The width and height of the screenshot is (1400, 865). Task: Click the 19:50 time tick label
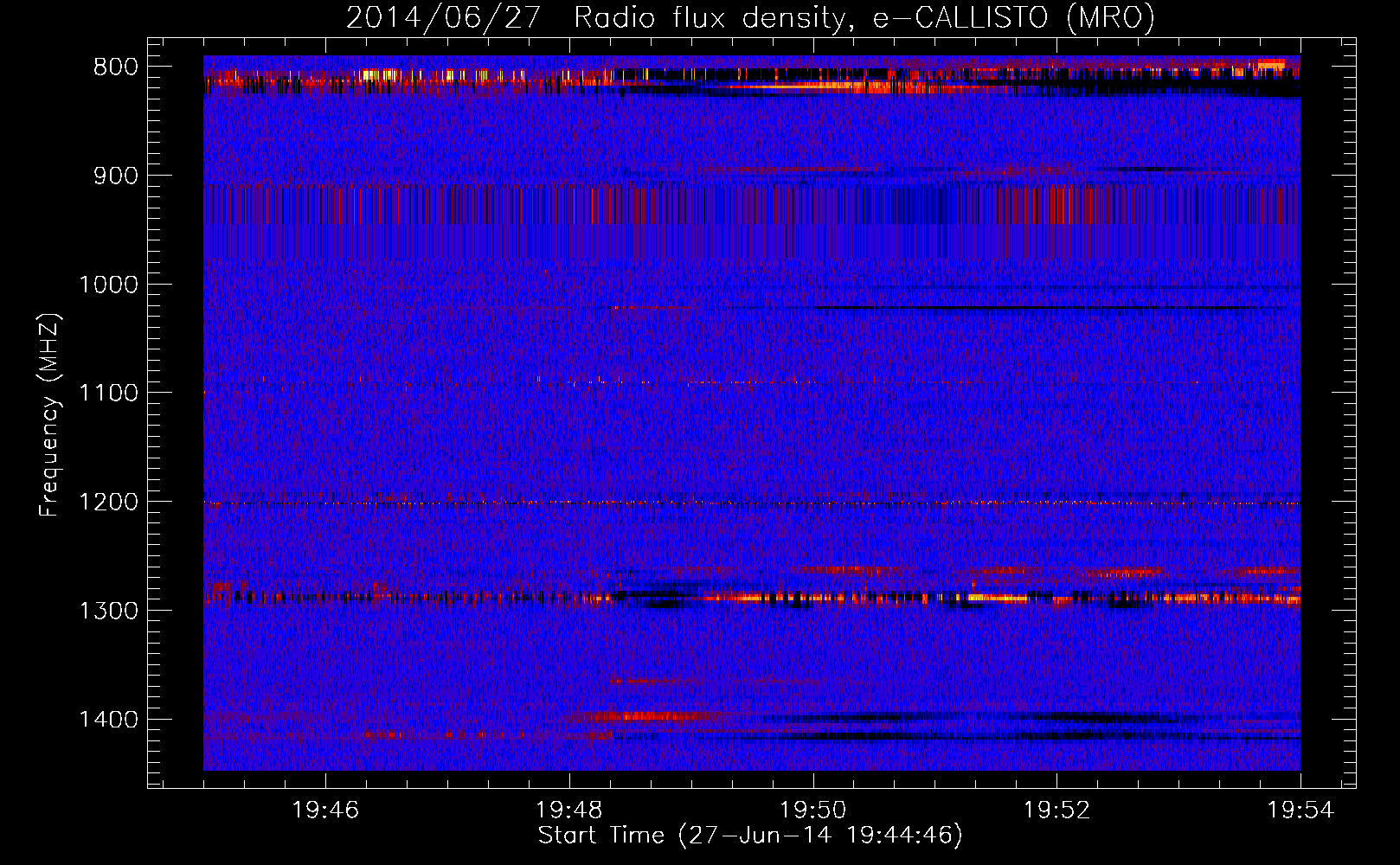(813, 811)
